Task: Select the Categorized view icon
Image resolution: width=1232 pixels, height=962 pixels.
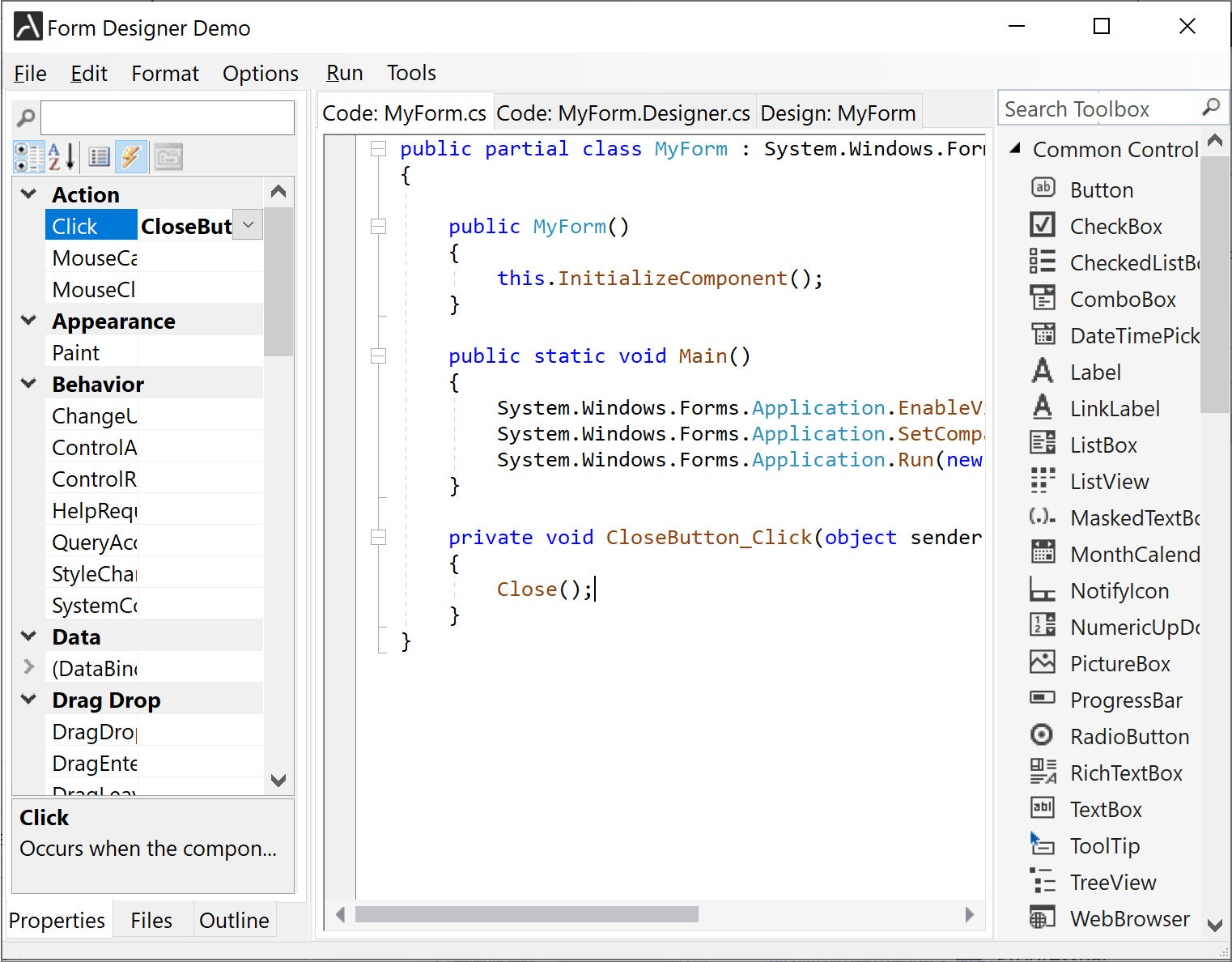Action: 29,157
